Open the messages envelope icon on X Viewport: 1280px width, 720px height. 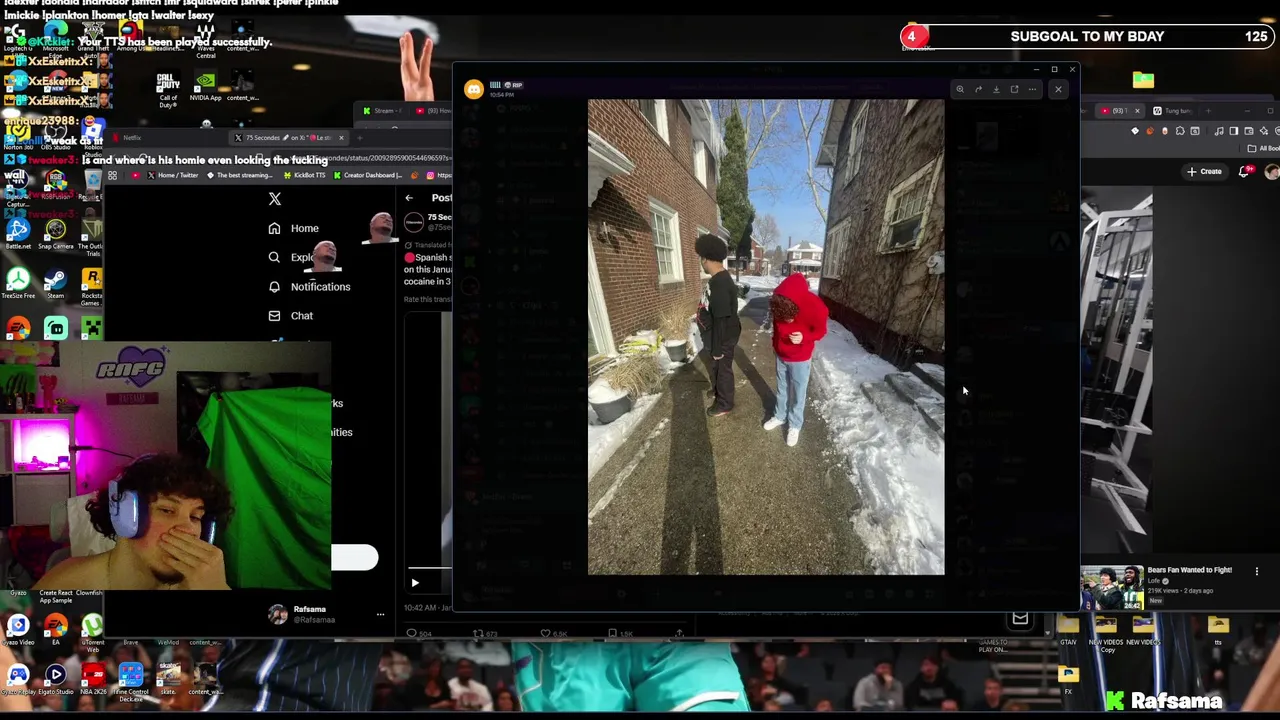(x=1020, y=620)
